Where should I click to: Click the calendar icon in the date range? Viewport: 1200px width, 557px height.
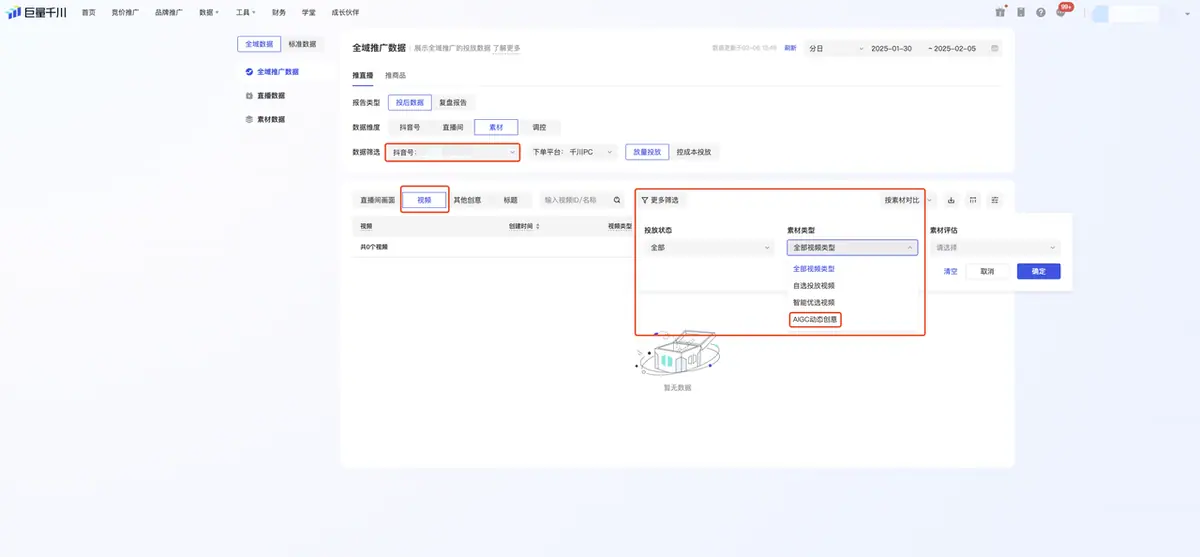pos(994,48)
